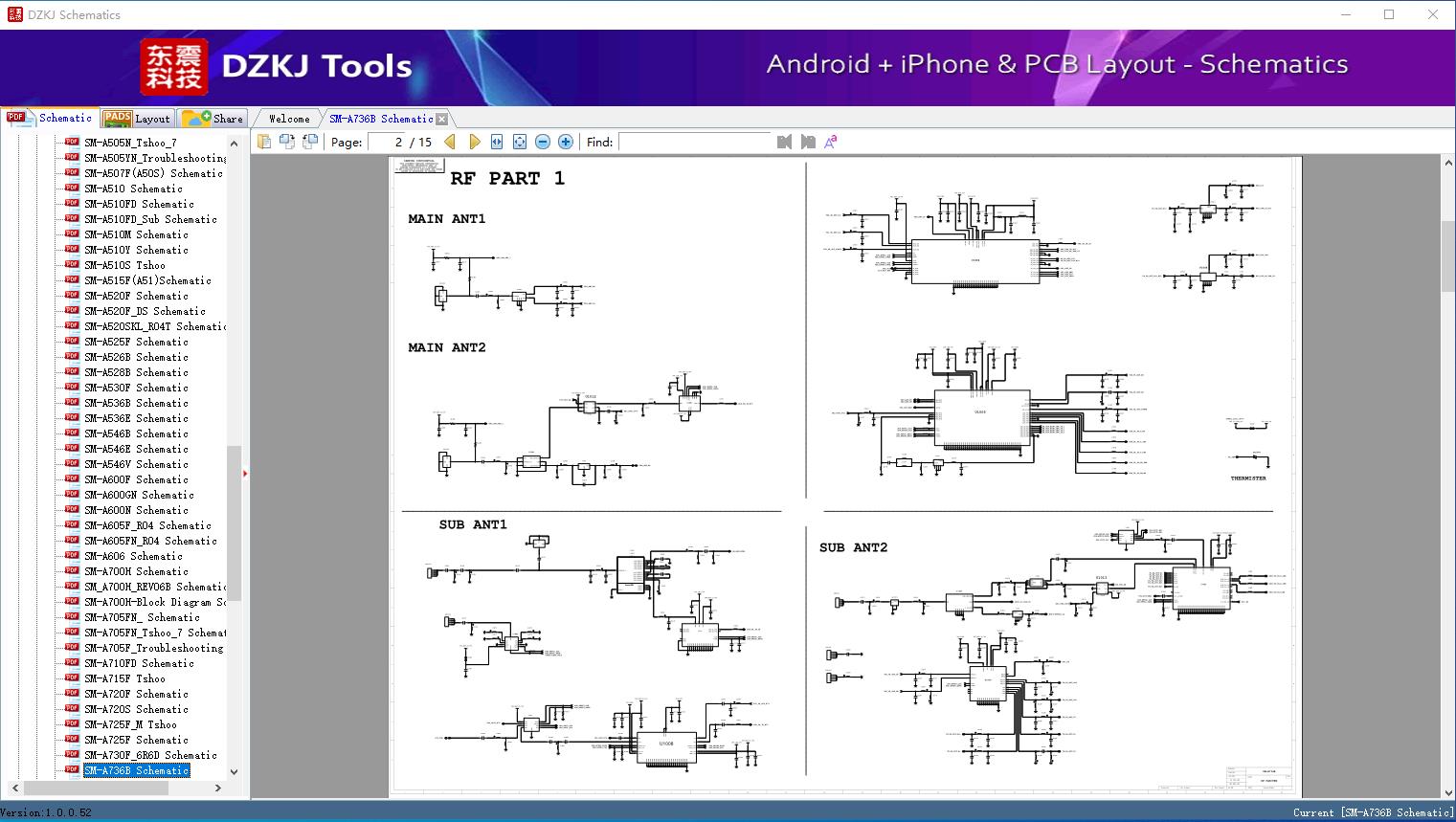
Task: Click the PDF icon beside SM-A600F Schematic
Action: tap(72, 479)
